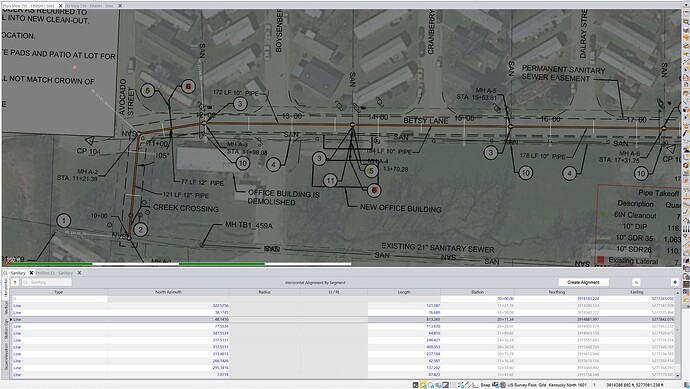Click the Grid coordinate type in status bar

click(542, 385)
